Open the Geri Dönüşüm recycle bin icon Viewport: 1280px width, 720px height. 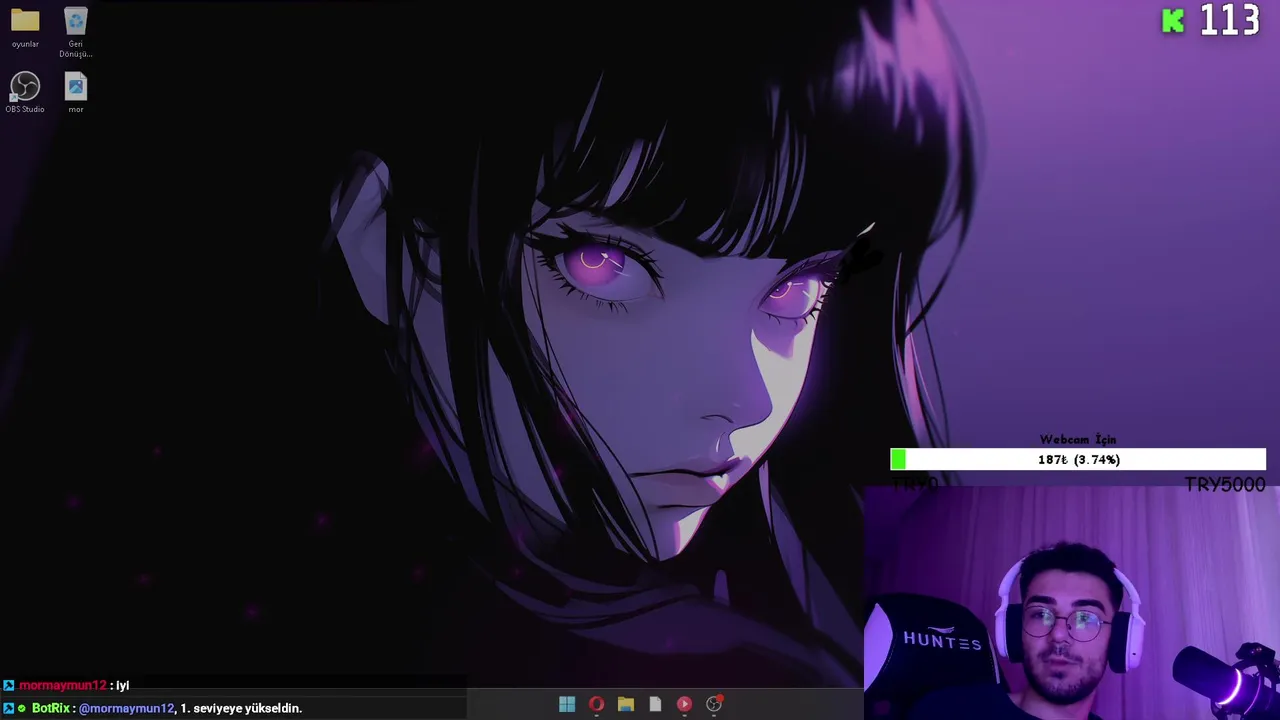(75, 32)
